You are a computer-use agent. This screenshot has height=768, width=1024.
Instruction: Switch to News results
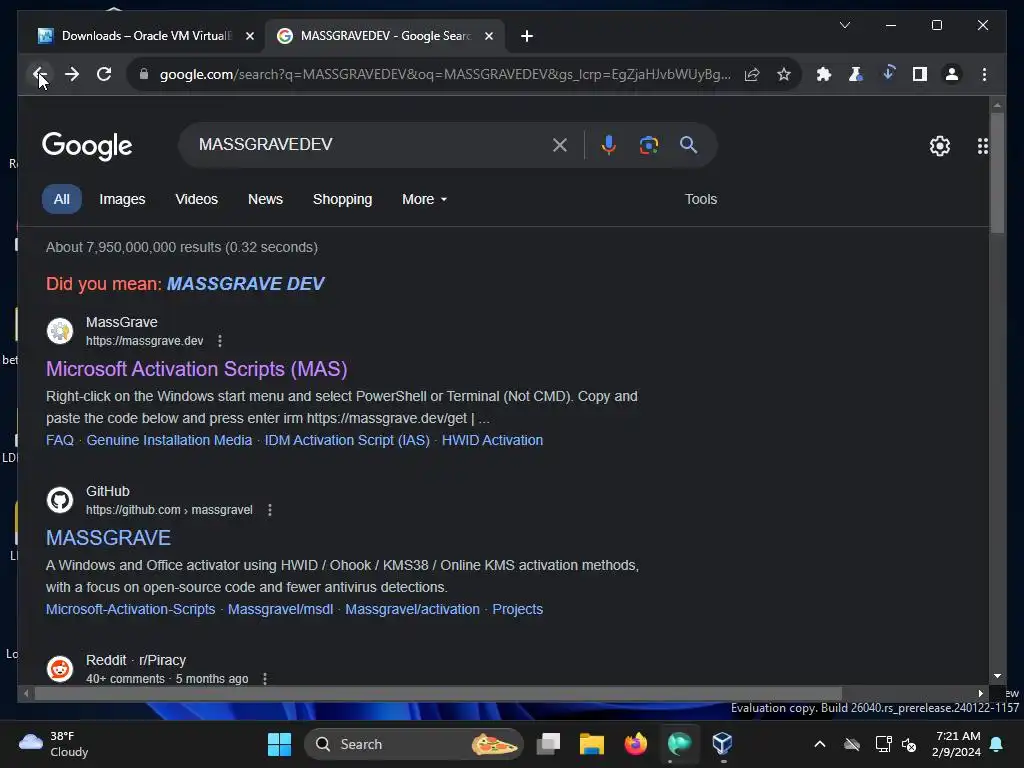click(x=265, y=199)
